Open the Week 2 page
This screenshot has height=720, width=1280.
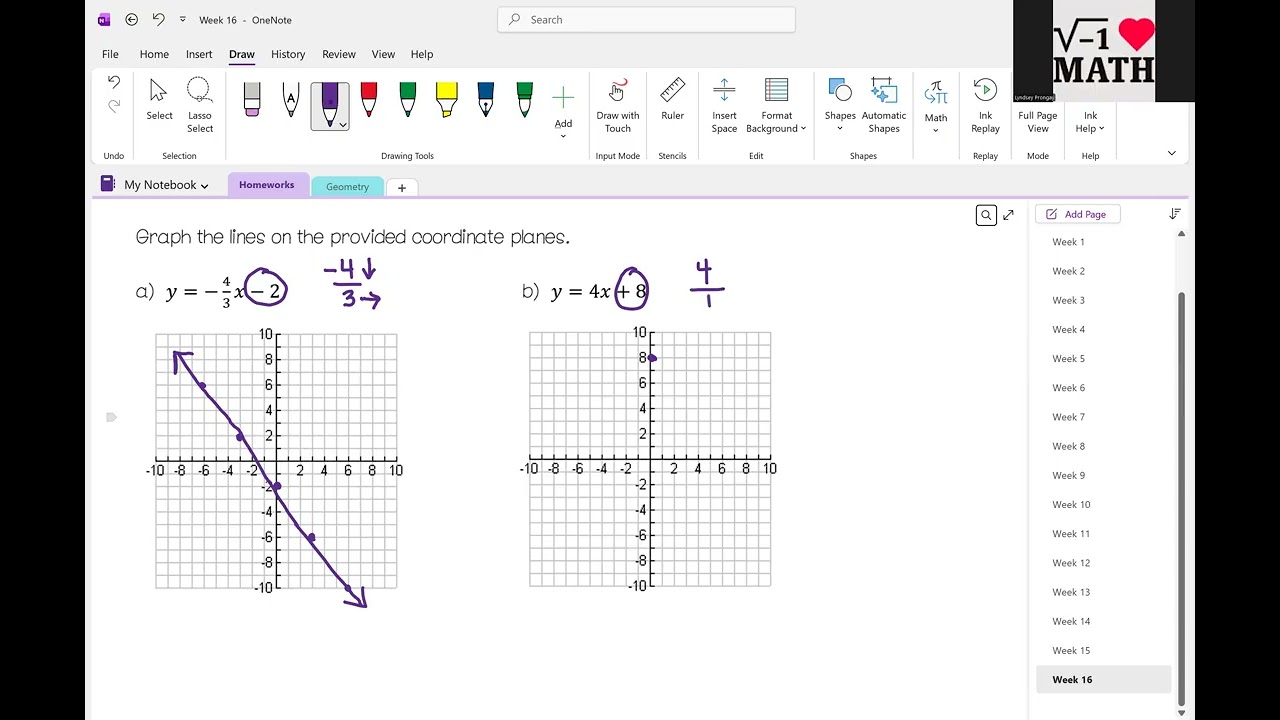coord(1103,271)
